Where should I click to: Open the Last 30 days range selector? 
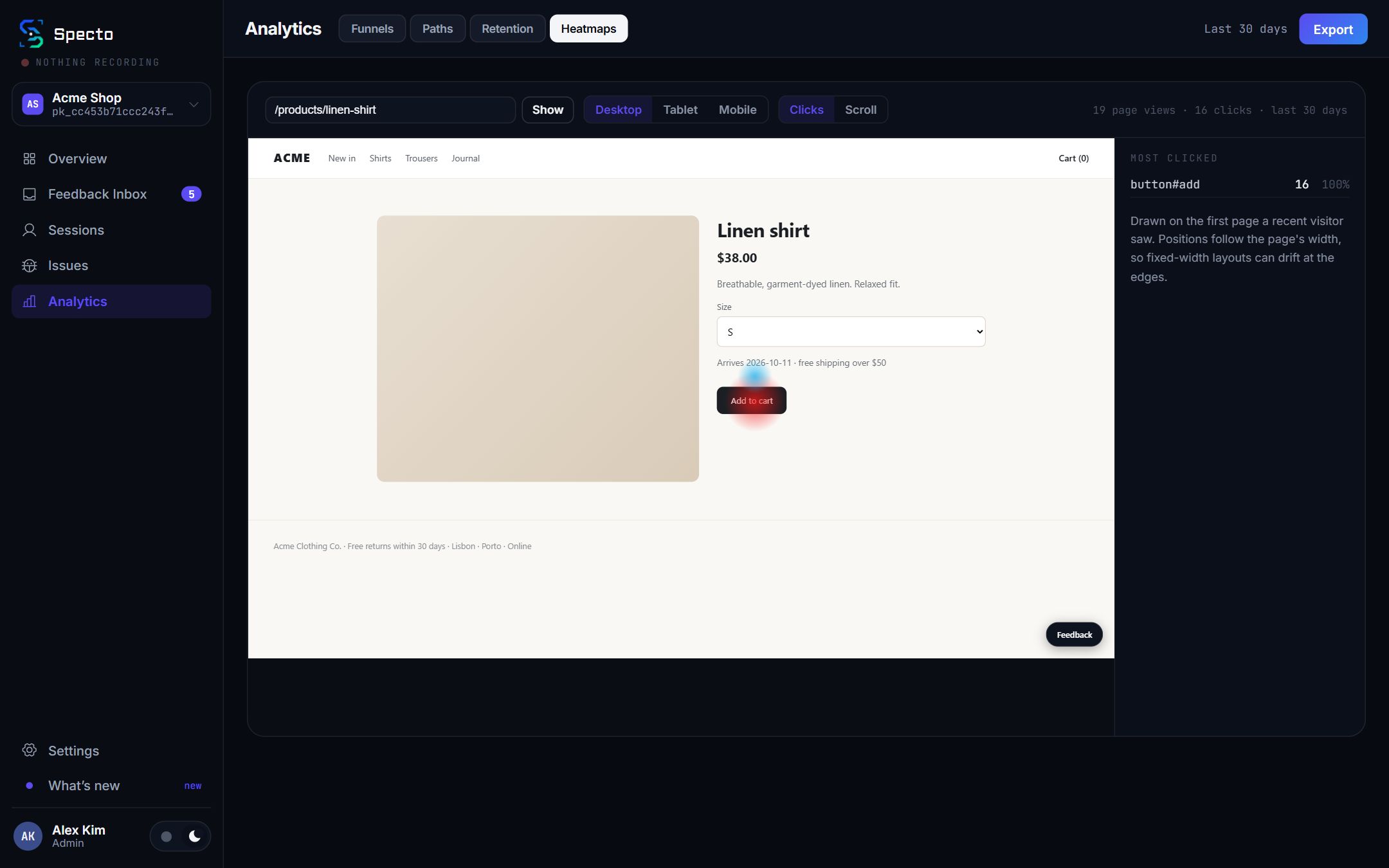click(1245, 29)
